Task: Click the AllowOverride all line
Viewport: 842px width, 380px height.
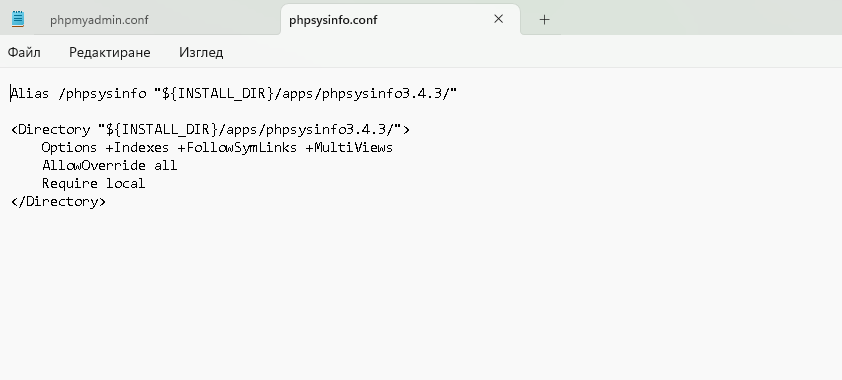Action: 110,165
